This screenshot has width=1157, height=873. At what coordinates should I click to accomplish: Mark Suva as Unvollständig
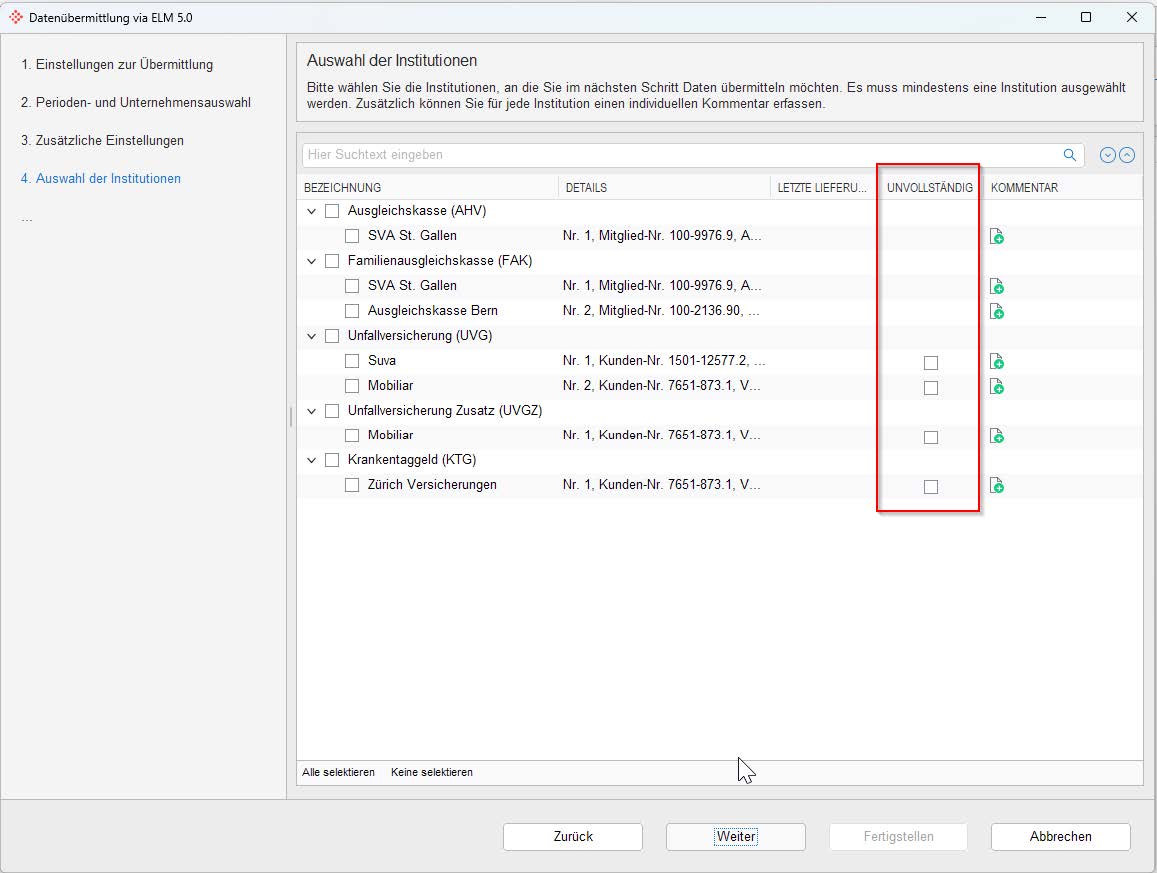[931, 362]
